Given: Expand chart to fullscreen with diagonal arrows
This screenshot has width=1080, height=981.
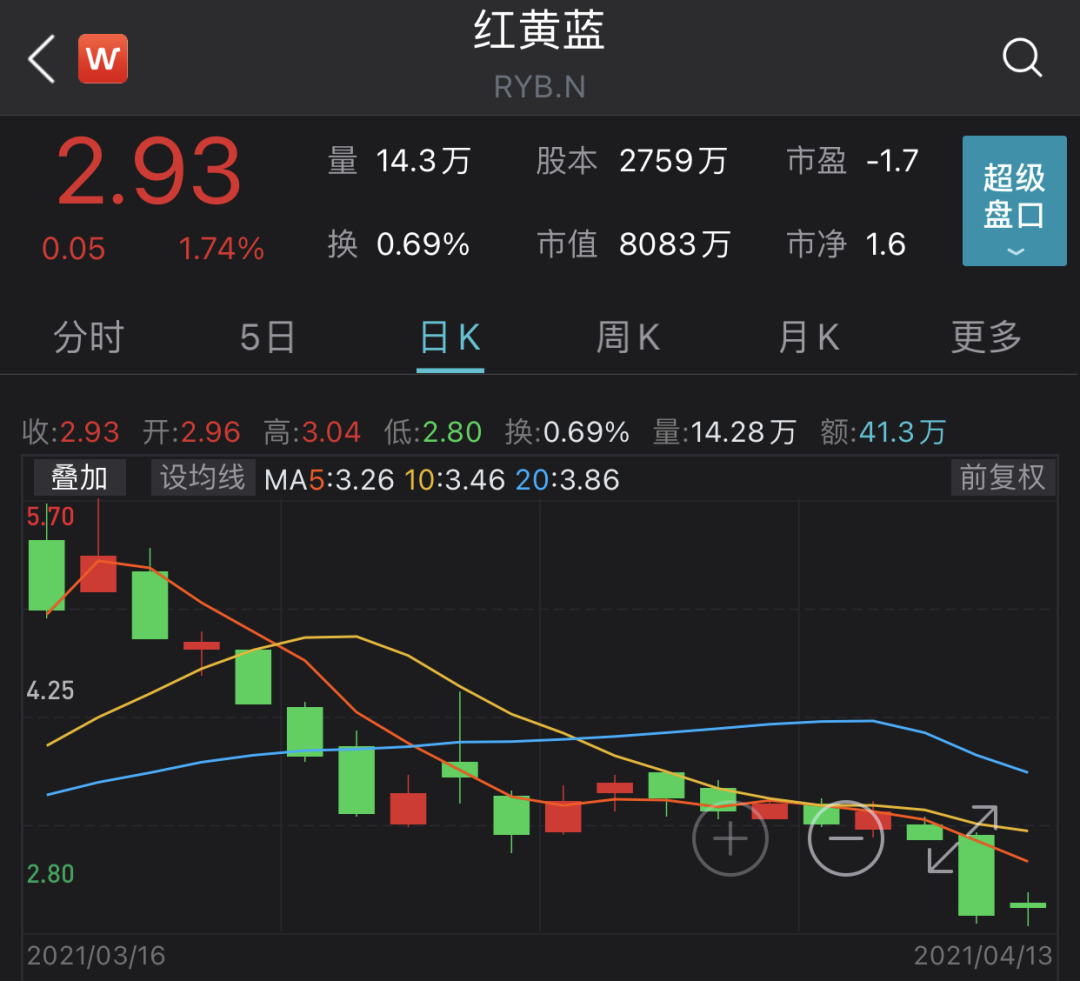Looking at the screenshot, I should pyautogui.click(x=962, y=838).
